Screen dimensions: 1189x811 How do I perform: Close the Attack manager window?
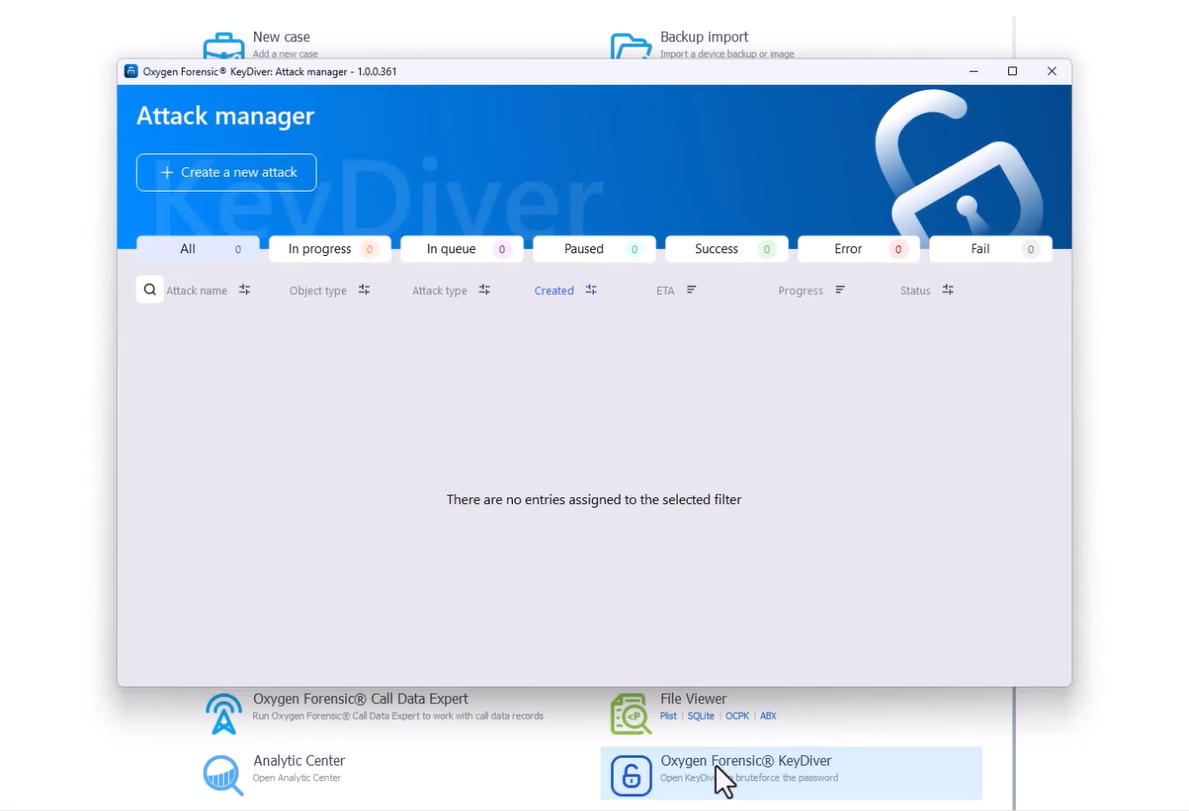(x=1052, y=71)
